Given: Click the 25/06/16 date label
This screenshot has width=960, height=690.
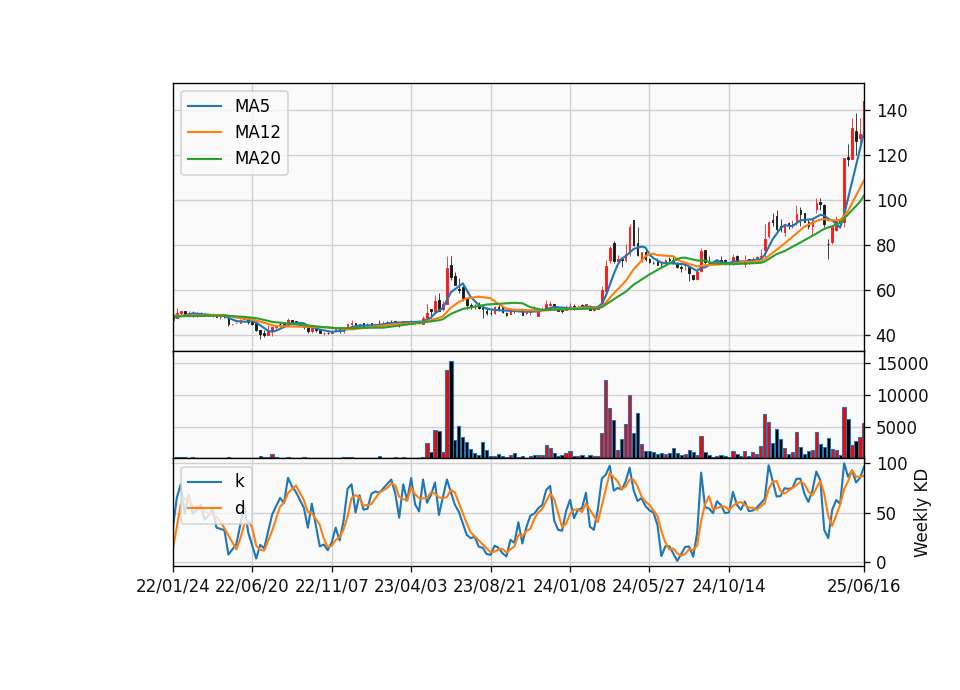Looking at the screenshot, I should 864,587.
